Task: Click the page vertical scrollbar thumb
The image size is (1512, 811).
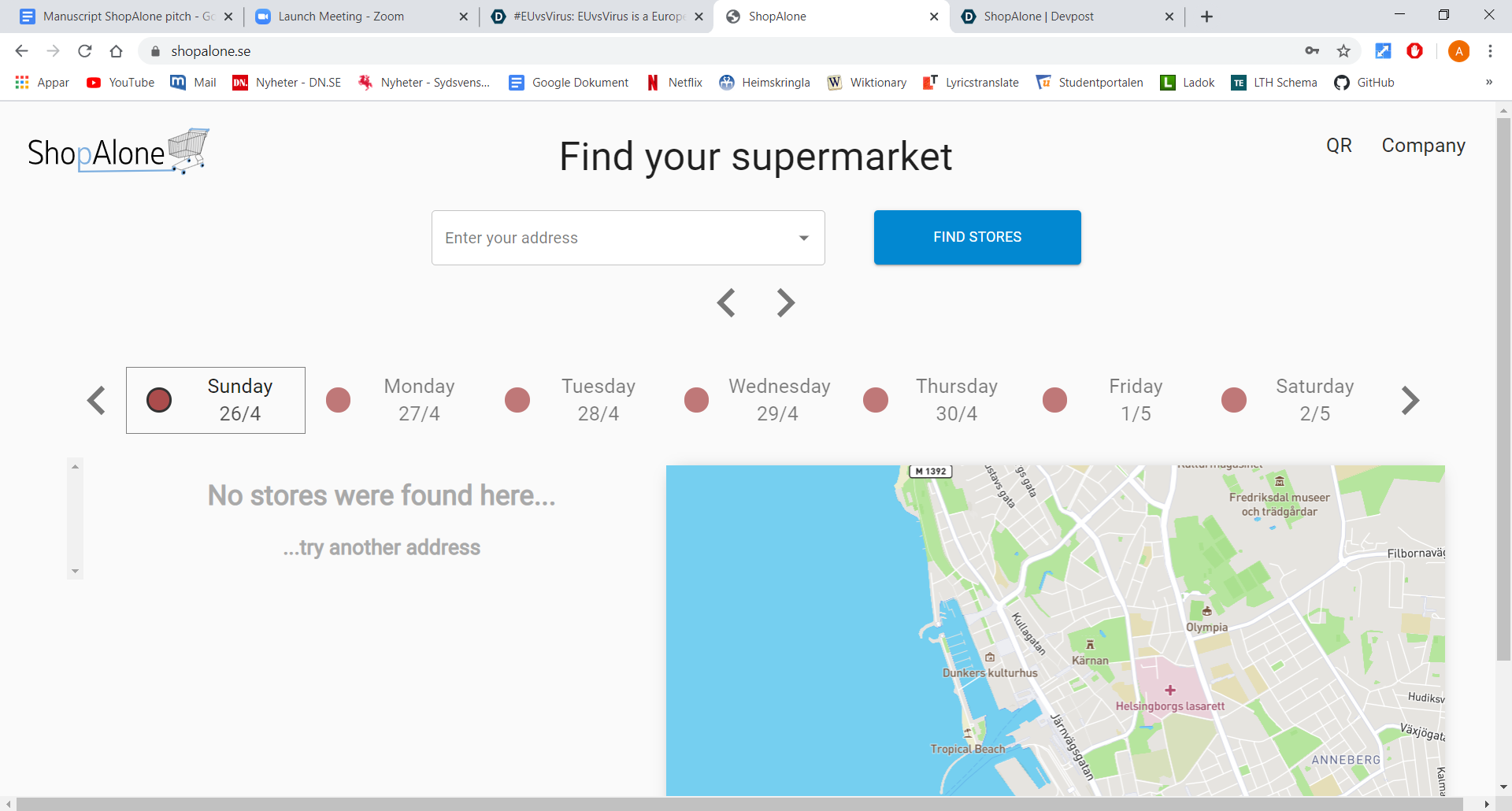Action: (x=1503, y=387)
